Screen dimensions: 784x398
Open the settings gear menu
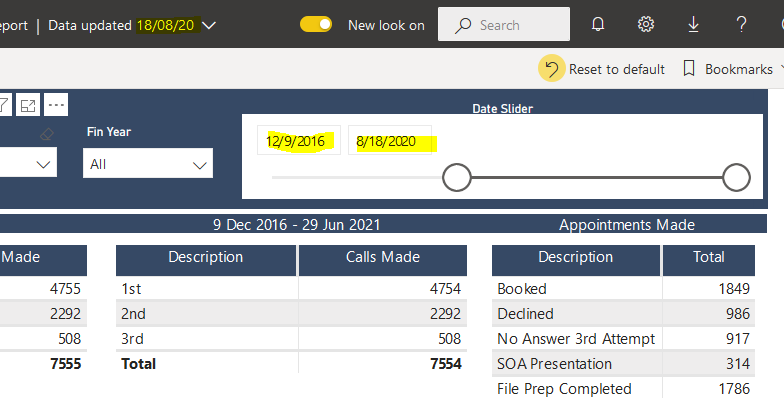click(646, 24)
